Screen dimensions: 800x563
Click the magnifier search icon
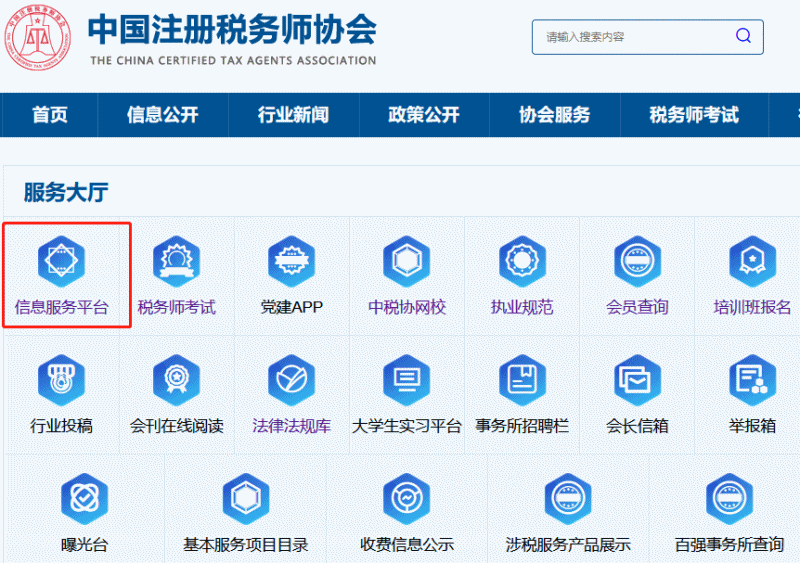point(743,36)
